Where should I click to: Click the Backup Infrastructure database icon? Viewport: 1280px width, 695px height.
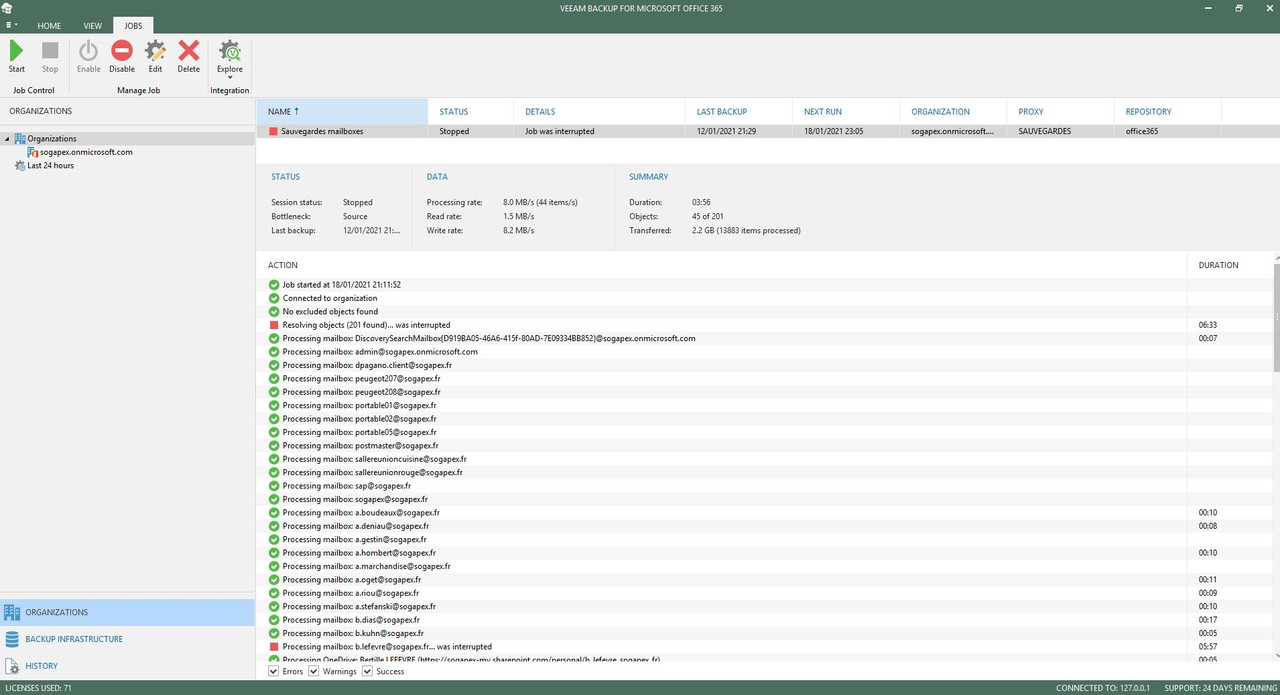pyautogui.click(x=12, y=639)
